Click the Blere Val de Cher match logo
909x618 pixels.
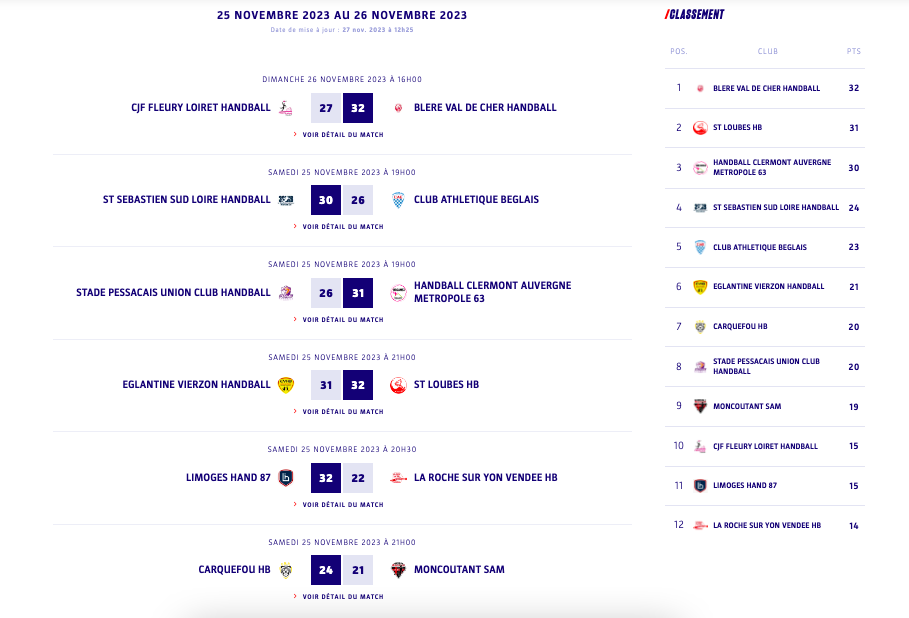coord(398,108)
